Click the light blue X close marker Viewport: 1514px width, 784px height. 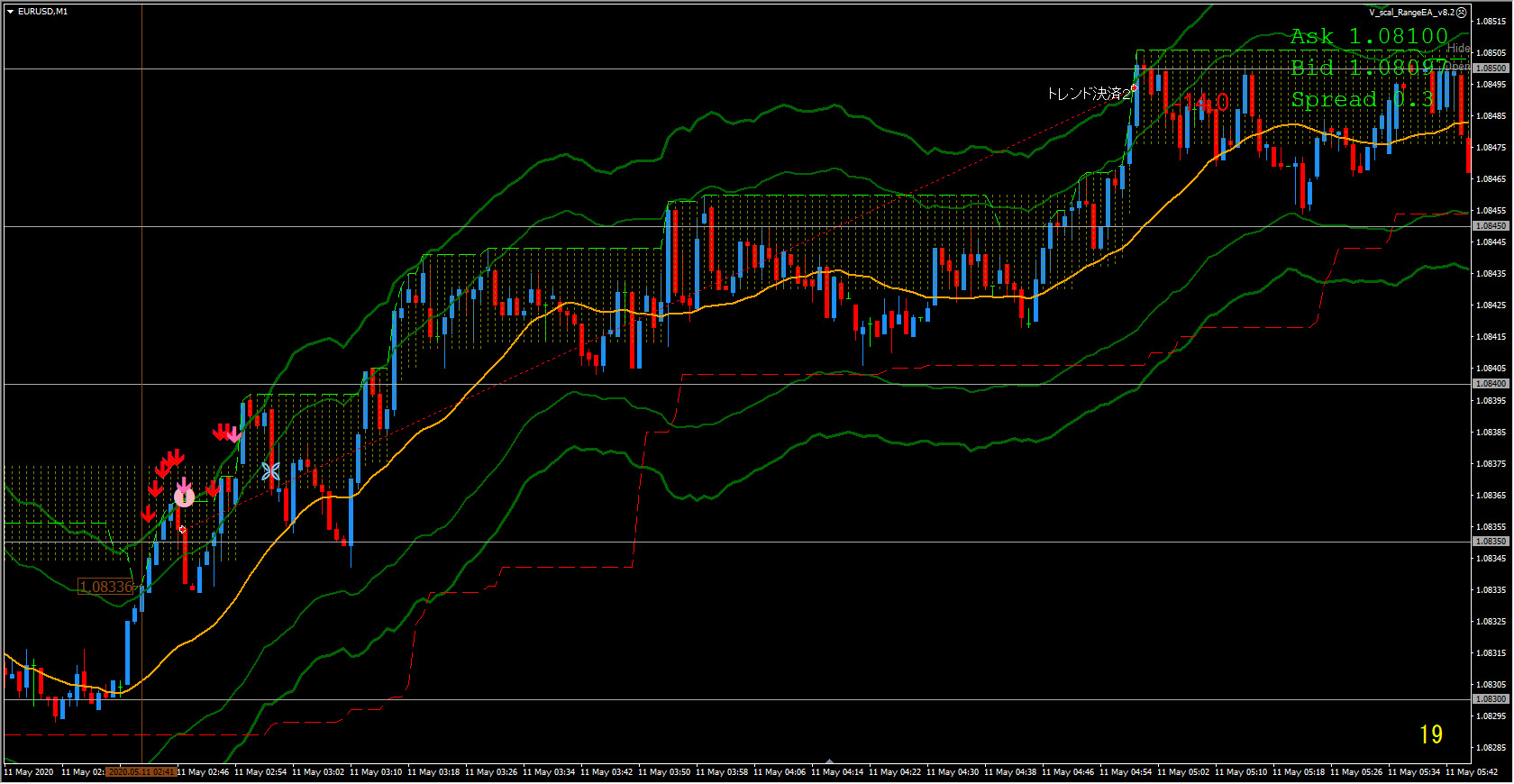(x=270, y=471)
